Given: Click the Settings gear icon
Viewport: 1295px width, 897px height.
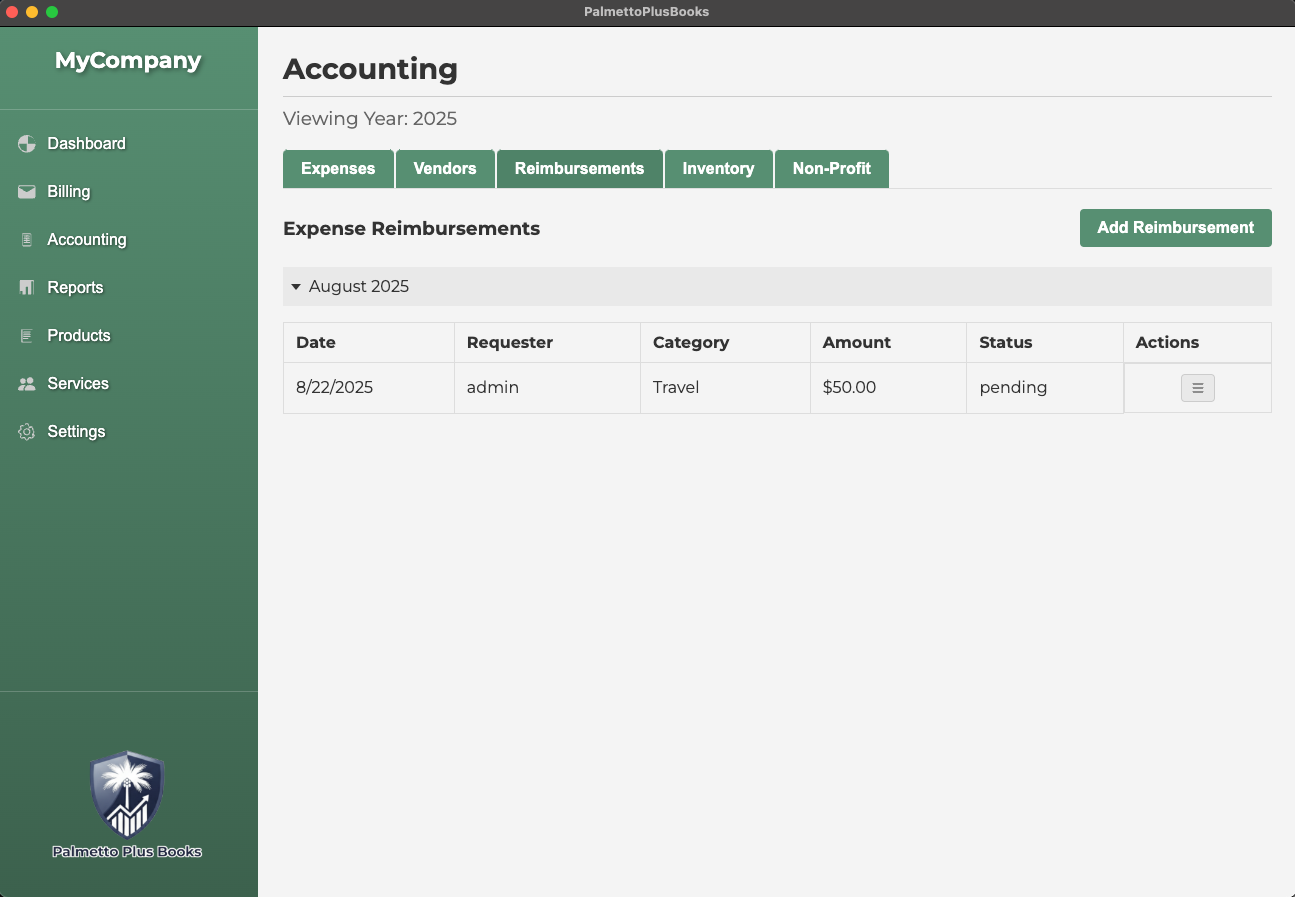Looking at the screenshot, I should point(27,432).
